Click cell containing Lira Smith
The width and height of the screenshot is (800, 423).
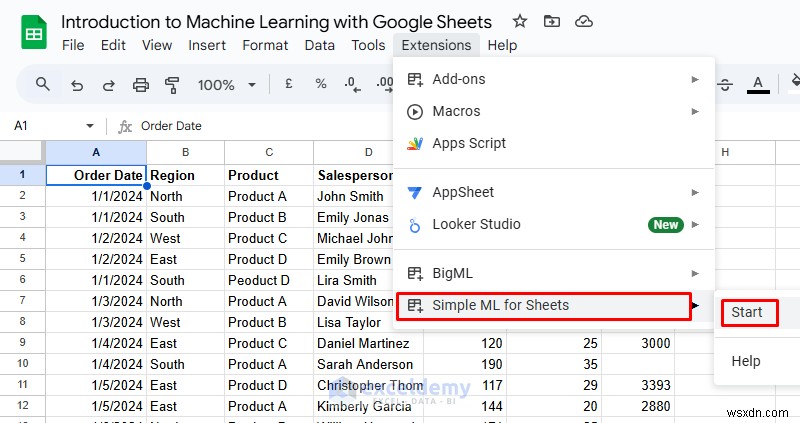click(354, 280)
